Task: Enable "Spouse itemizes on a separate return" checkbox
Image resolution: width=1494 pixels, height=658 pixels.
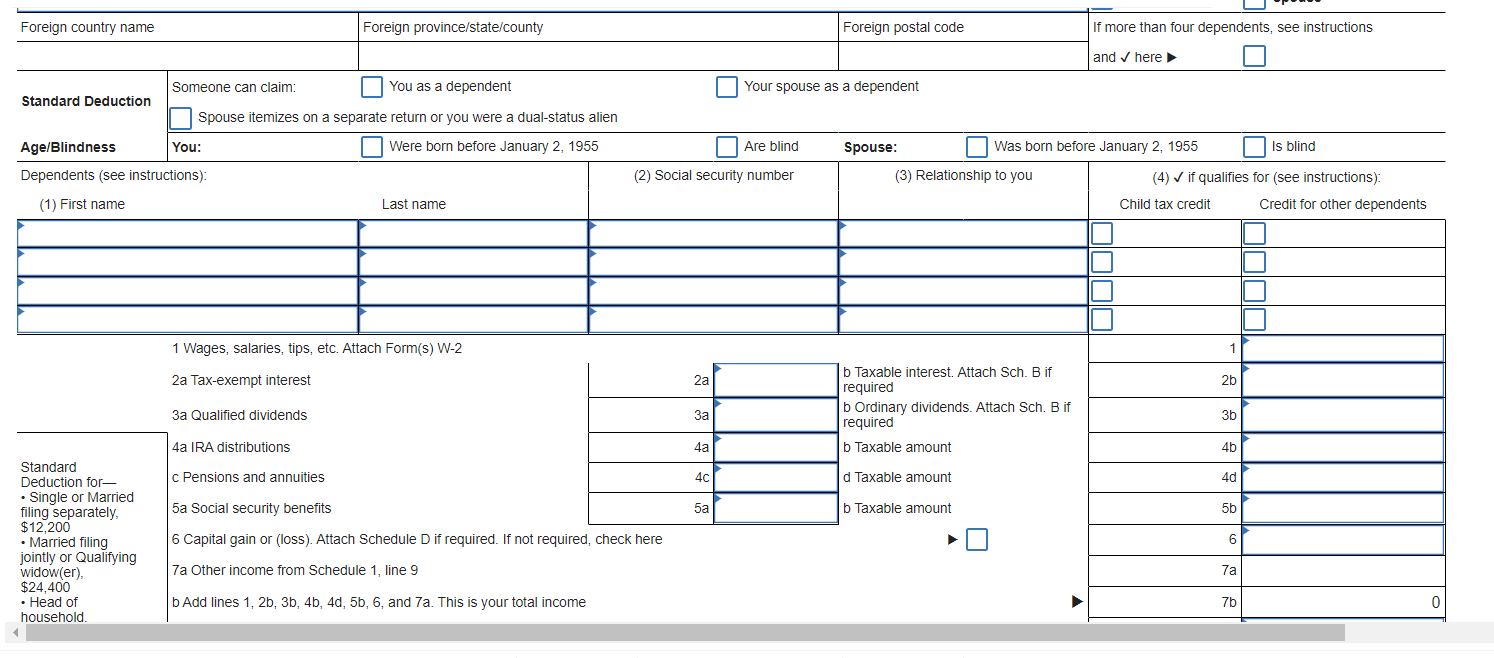Action: click(180, 118)
